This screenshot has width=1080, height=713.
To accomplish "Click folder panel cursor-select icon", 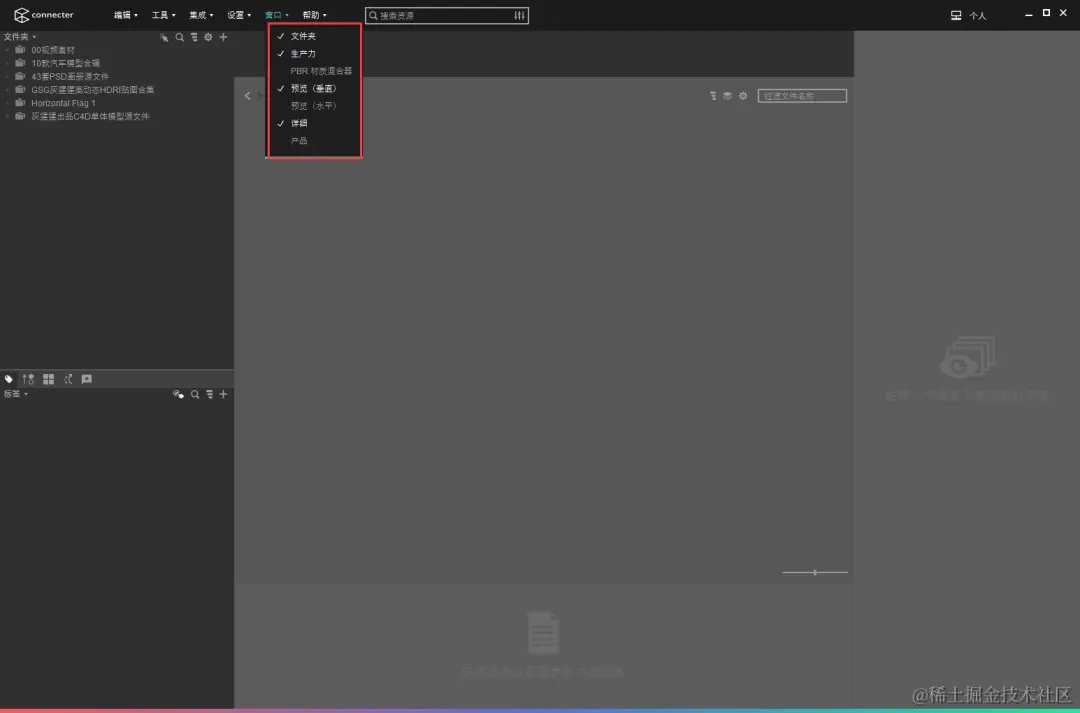I will 164,37.
